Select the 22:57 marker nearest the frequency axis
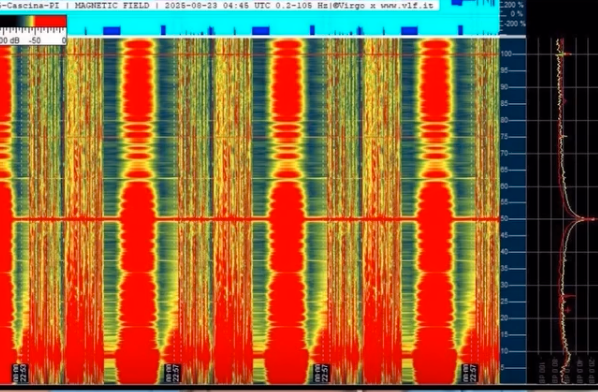Screen dimensions: 598x392 469,374
